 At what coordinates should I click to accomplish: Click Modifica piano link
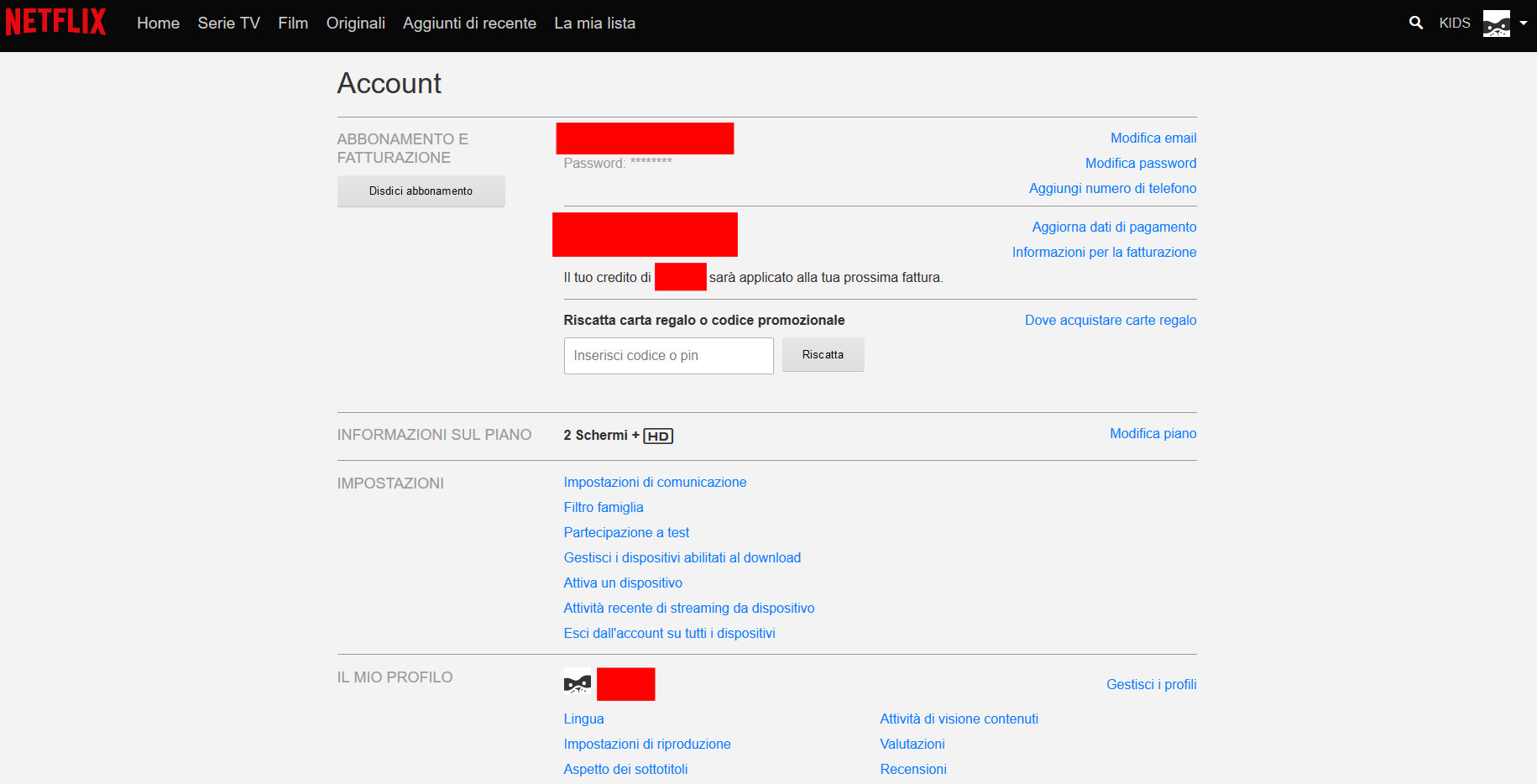point(1153,433)
